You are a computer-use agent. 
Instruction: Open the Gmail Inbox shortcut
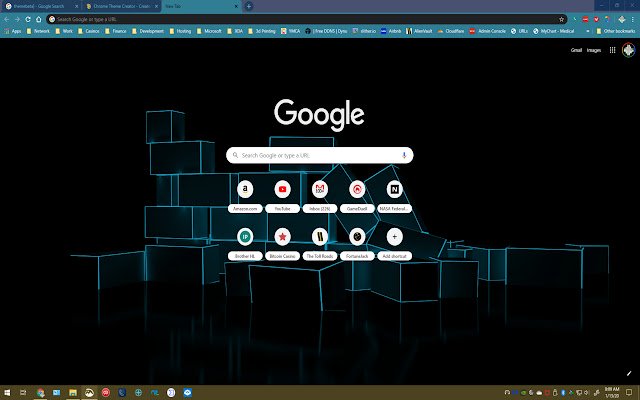[320, 197]
